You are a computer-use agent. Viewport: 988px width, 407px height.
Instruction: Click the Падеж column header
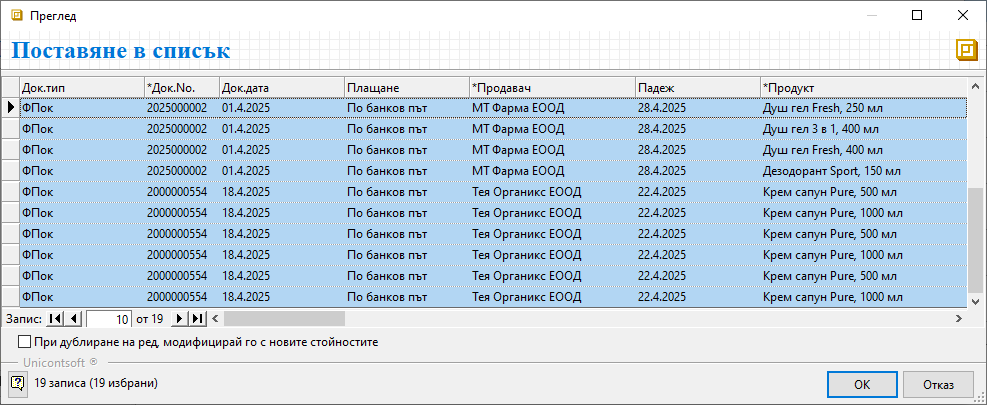[695, 87]
